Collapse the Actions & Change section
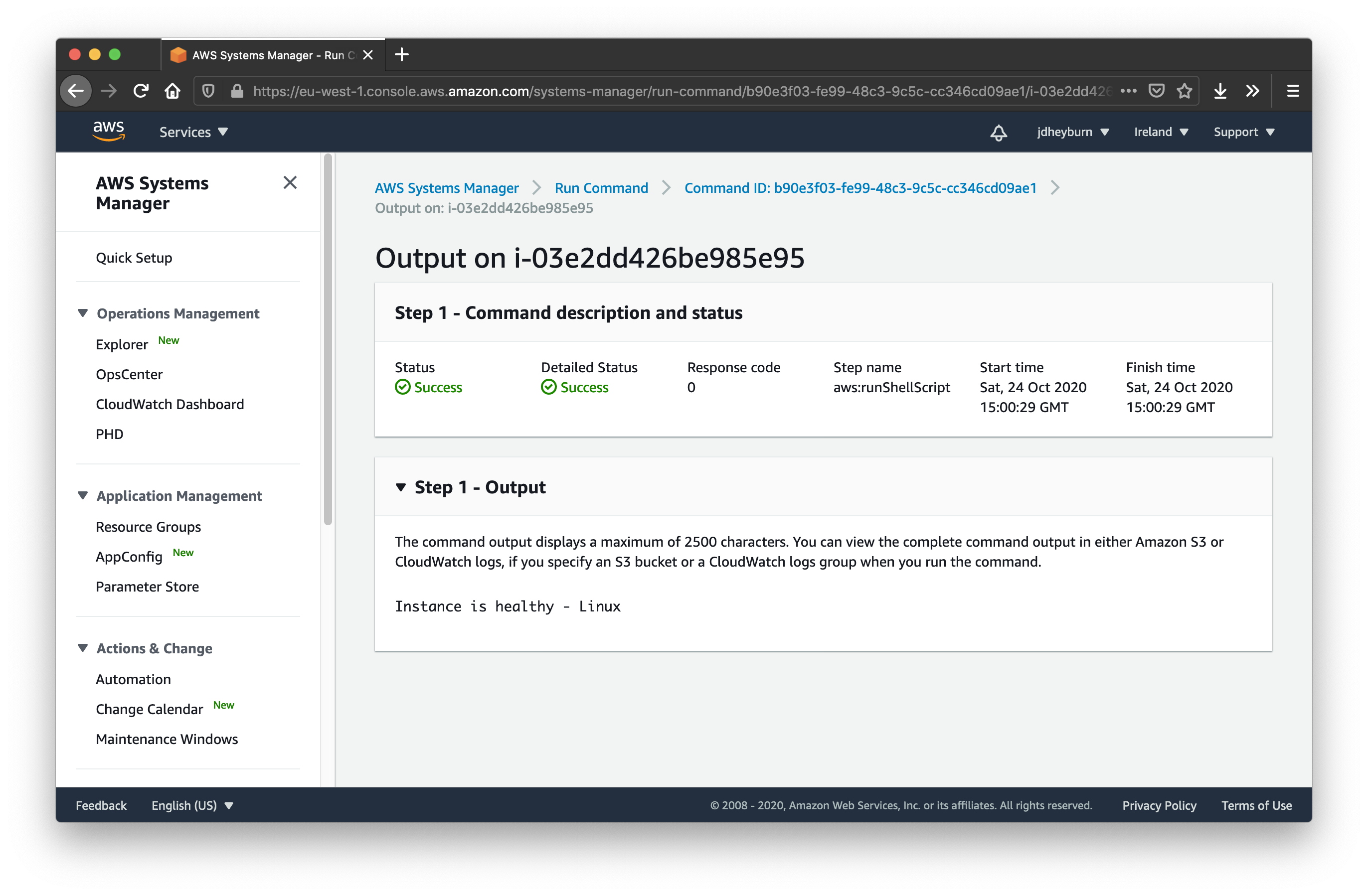1368x896 pixels. pyautogui.click(x=83, y=648)
